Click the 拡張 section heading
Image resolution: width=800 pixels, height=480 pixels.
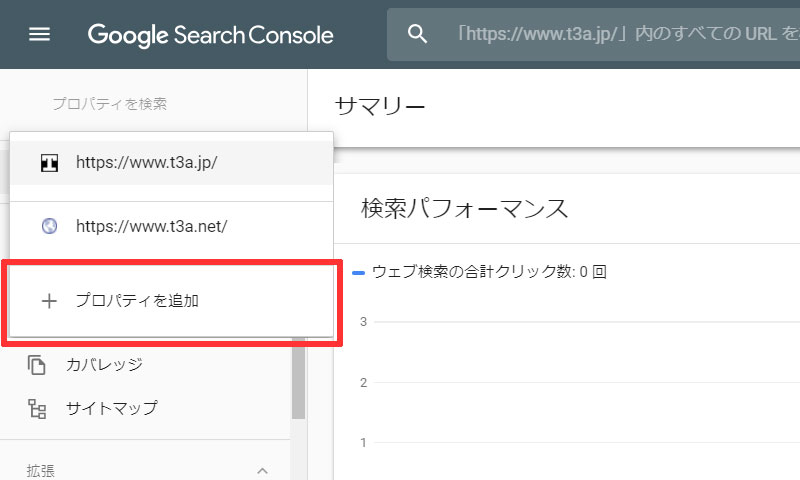(41, 470)
